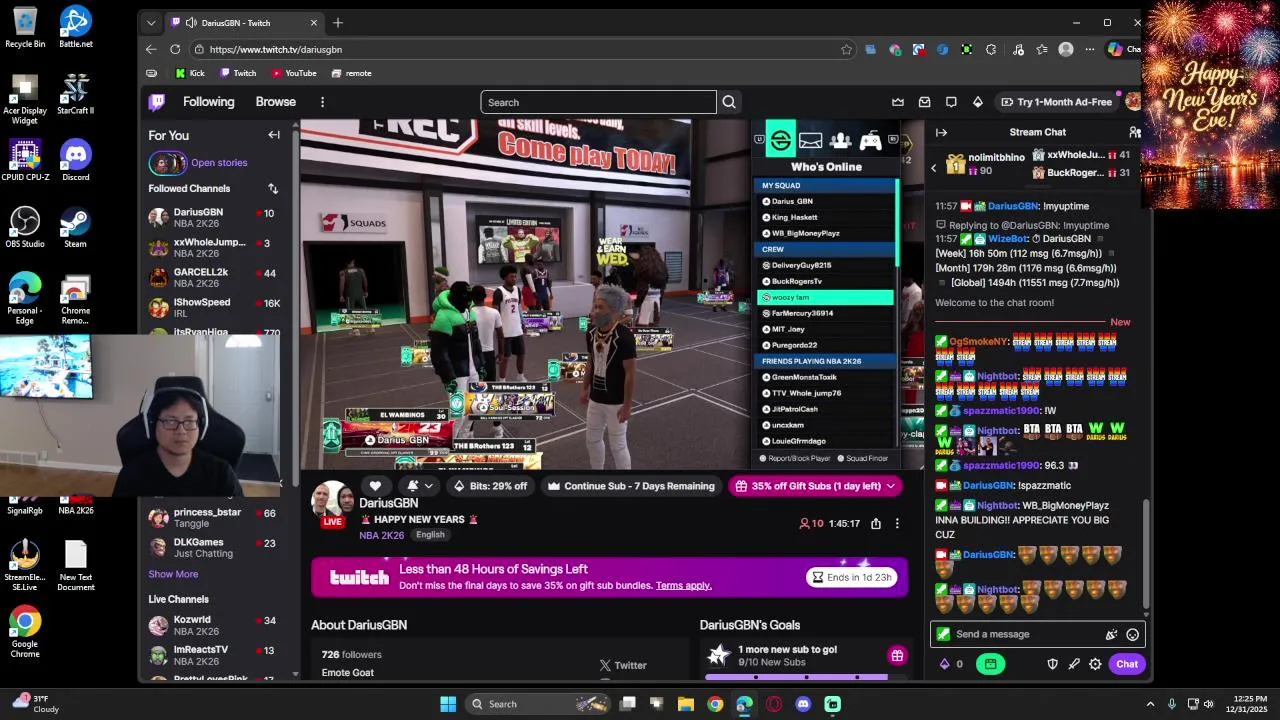
Task: Select Kozwrld in live channels
Action: click(213, 625)
